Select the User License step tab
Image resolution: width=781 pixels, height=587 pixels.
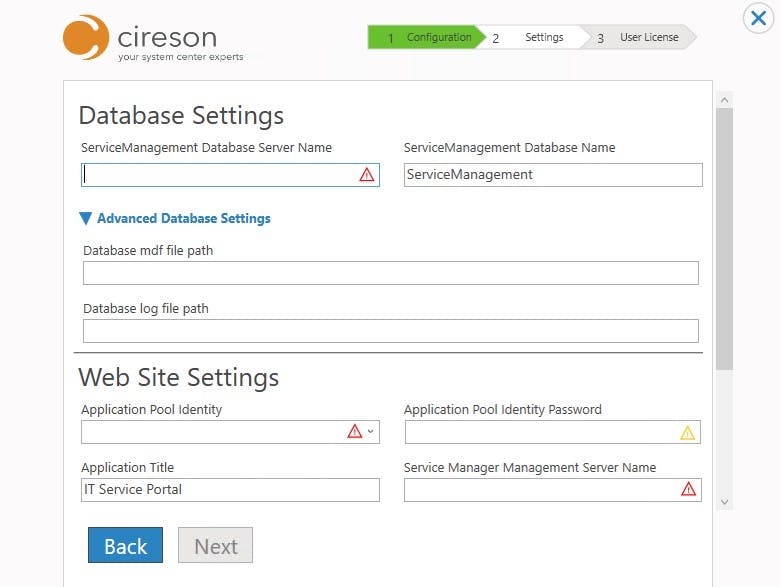pos(640,38)
